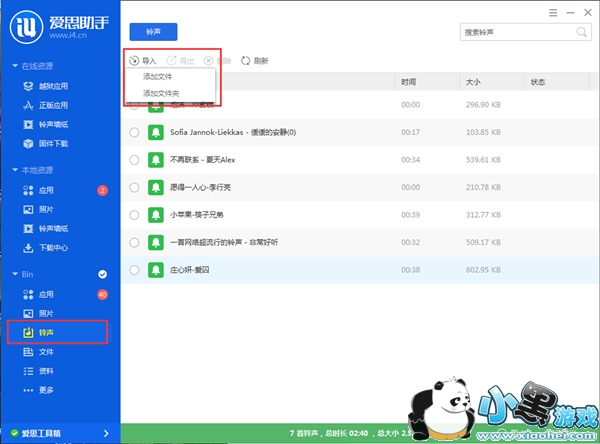Open the hamburger menu icon at top right
The width and height of the screenshot is (600, 444).
553,13
